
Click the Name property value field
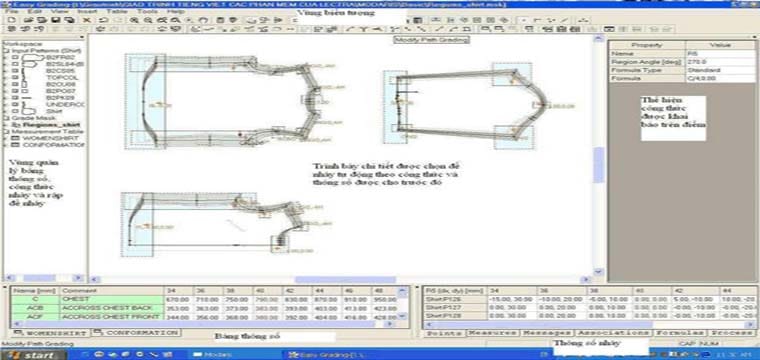tap(720, 53)
